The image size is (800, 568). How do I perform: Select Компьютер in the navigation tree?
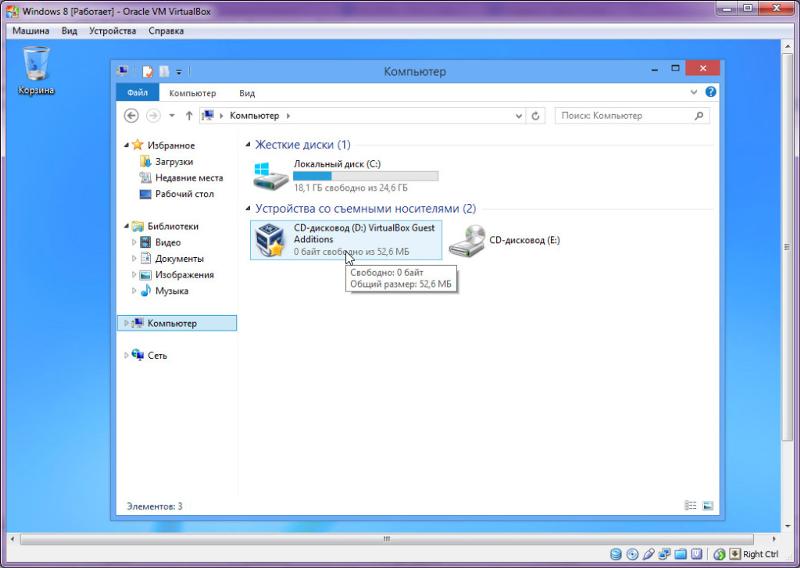click(x=177, y=323)
